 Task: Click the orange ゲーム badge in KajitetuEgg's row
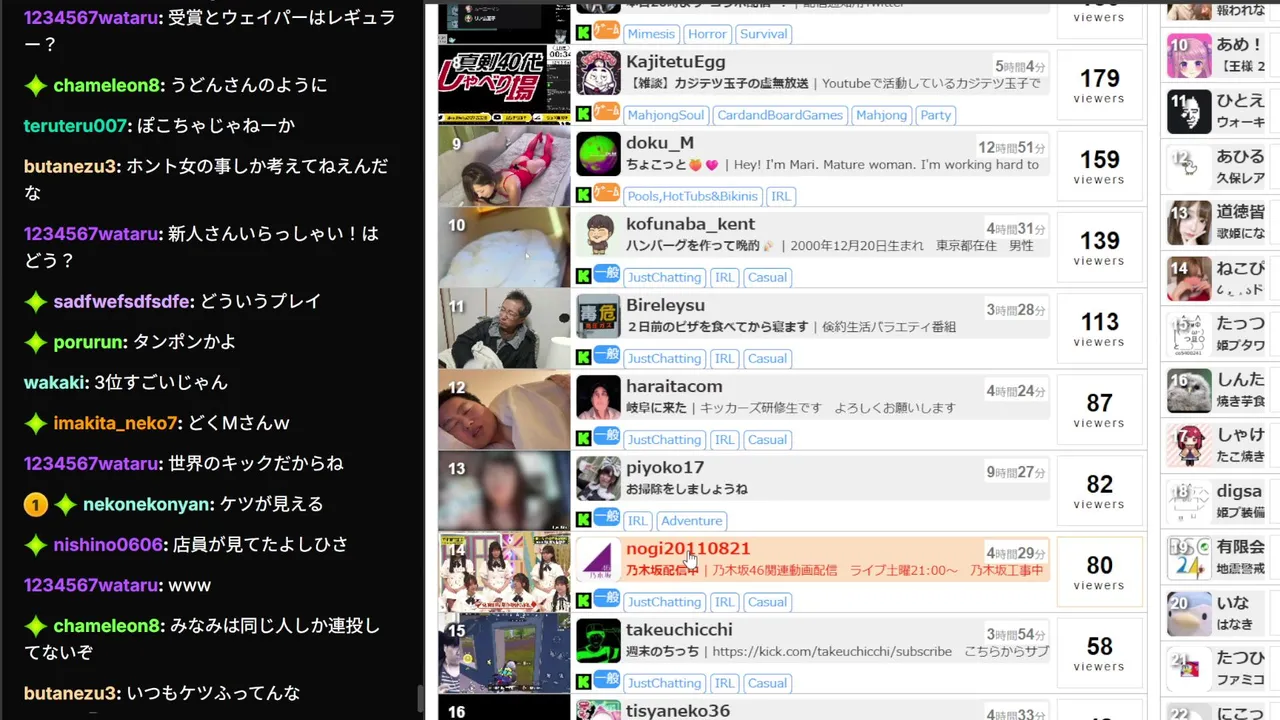[607, 111]
